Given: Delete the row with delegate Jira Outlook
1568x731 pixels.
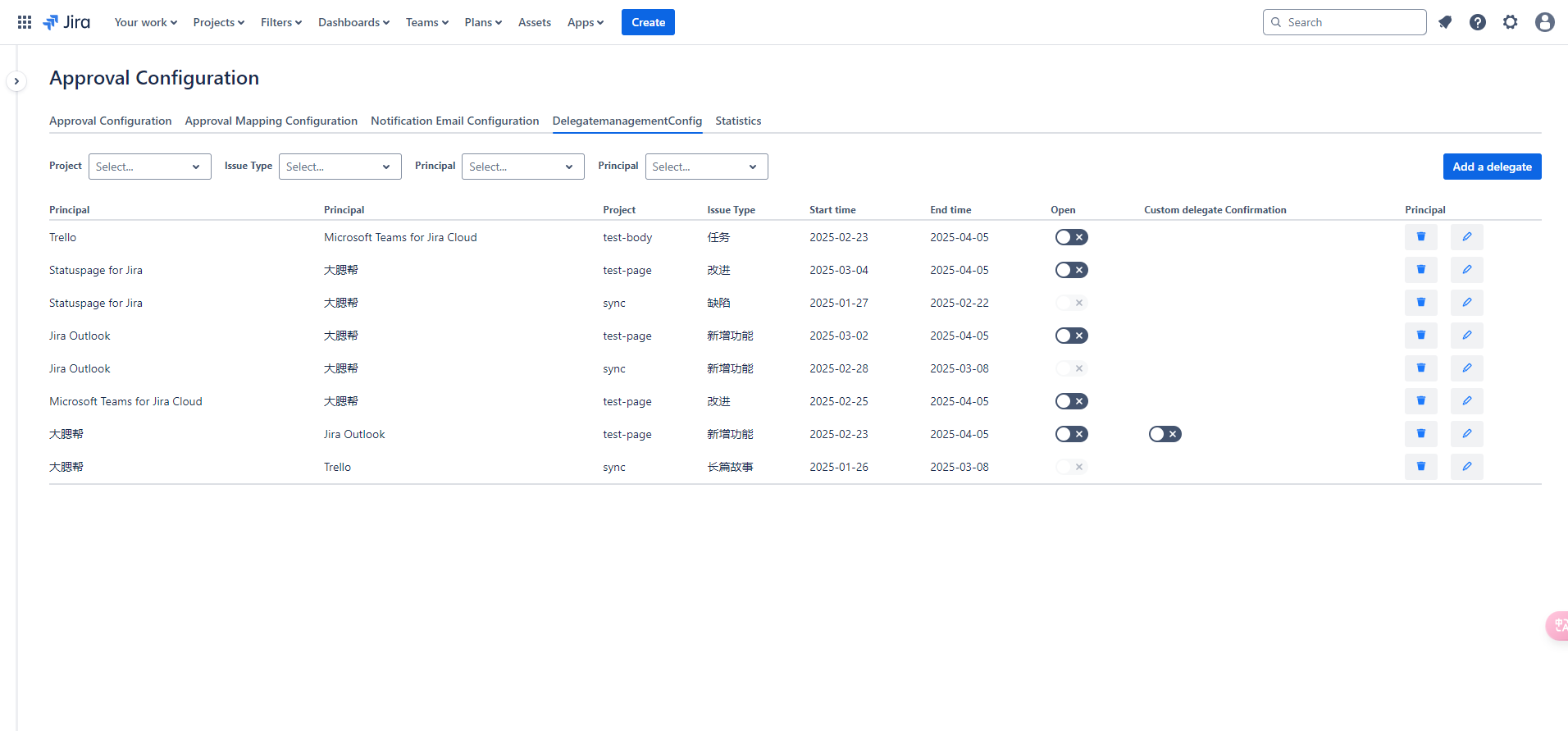Looking at the screenshot, I should click(x=1421, y=434).
